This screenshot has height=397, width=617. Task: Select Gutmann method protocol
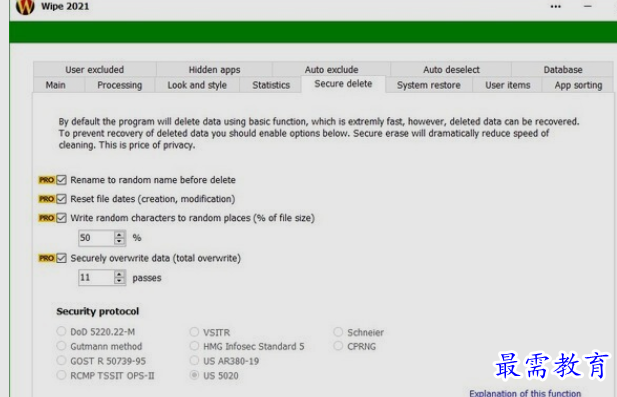[61, 346]
